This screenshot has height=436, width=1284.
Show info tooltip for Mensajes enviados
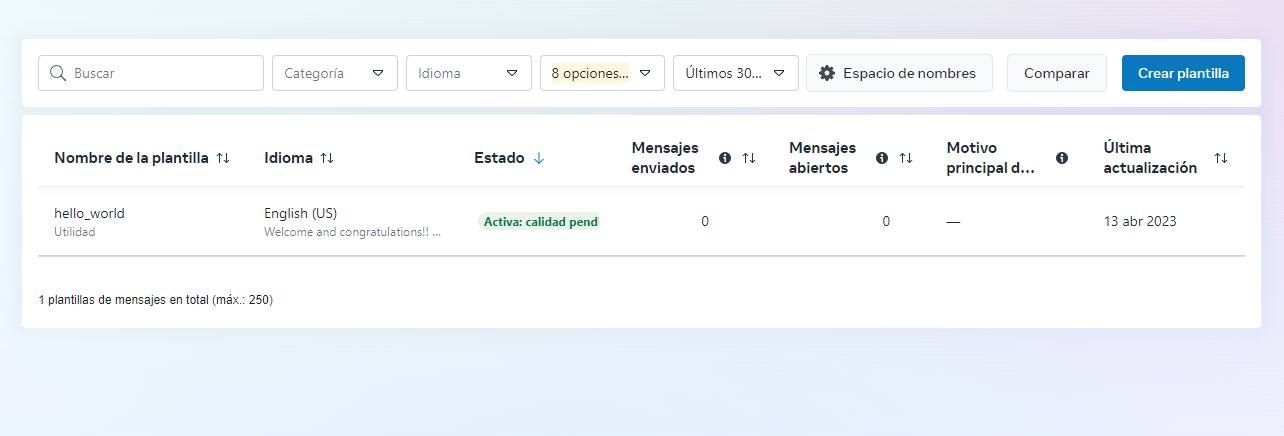(x=725, y=158)
